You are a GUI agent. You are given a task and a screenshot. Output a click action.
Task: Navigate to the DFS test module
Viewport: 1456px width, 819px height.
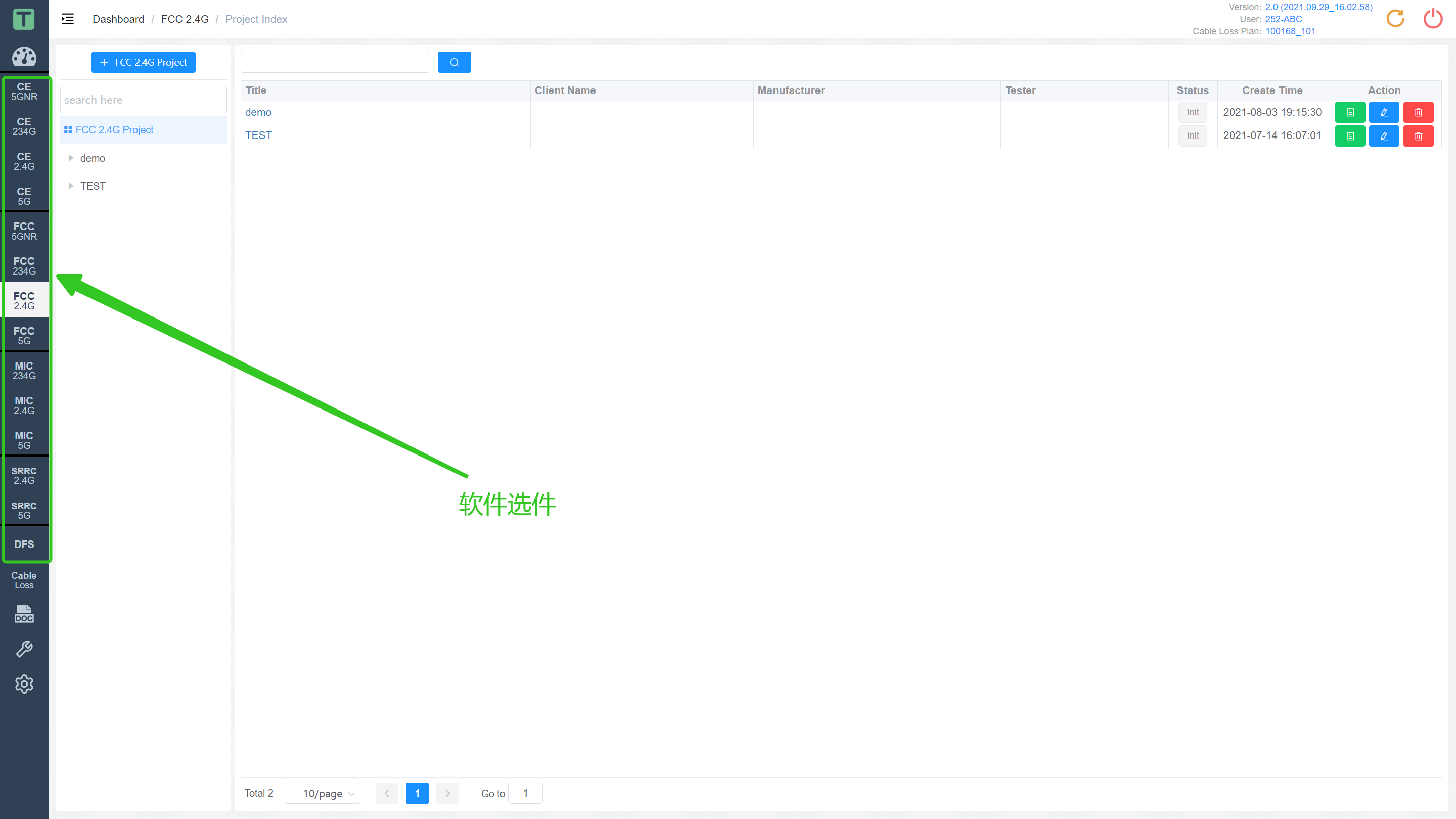[24, 544]
